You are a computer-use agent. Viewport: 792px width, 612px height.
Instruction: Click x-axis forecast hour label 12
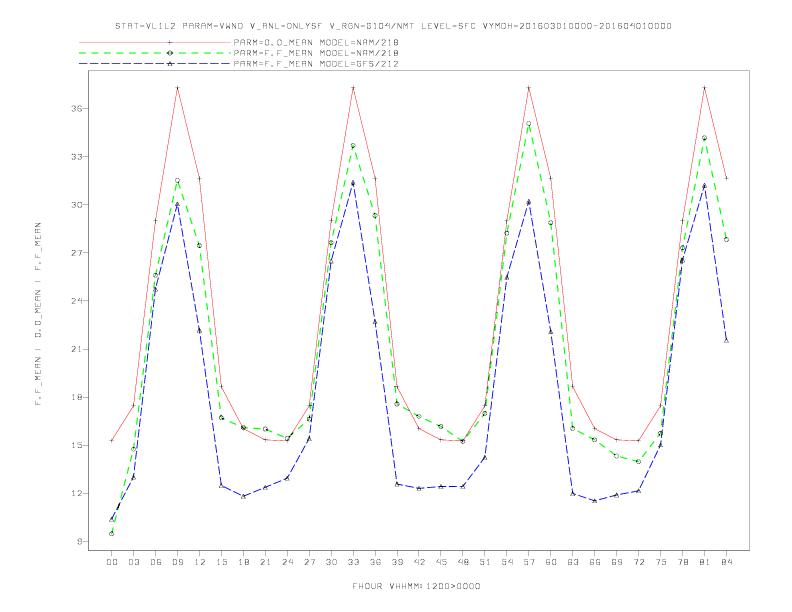tap(200, 562)
